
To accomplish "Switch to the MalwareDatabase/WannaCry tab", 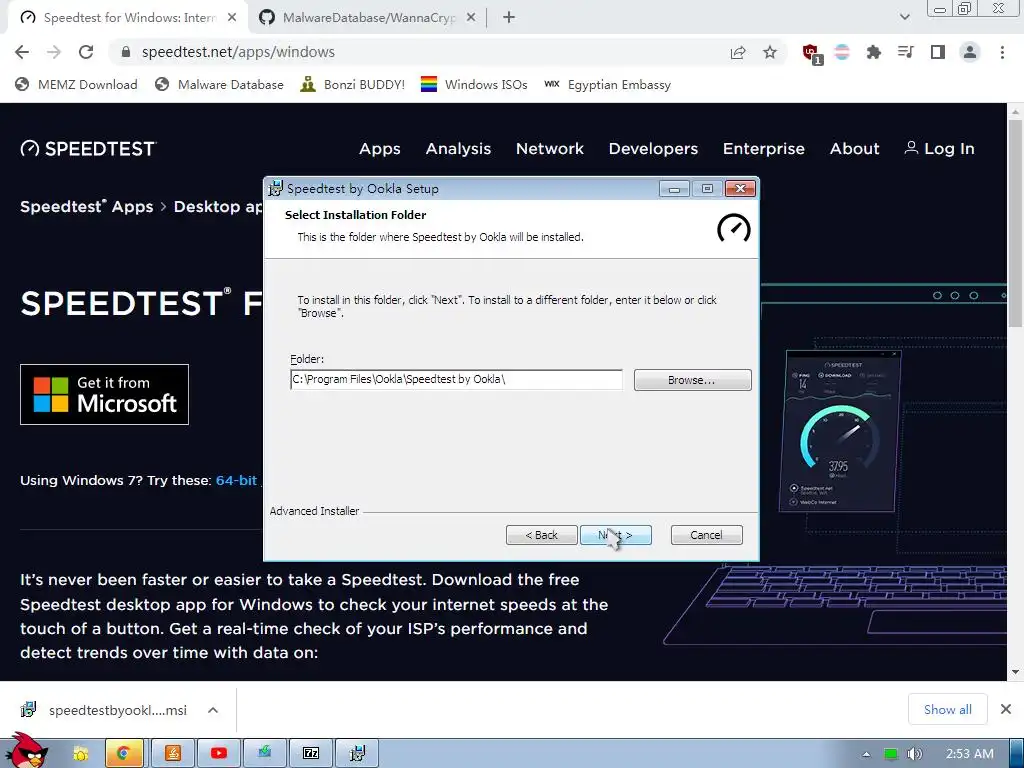I will coord(367,18).
